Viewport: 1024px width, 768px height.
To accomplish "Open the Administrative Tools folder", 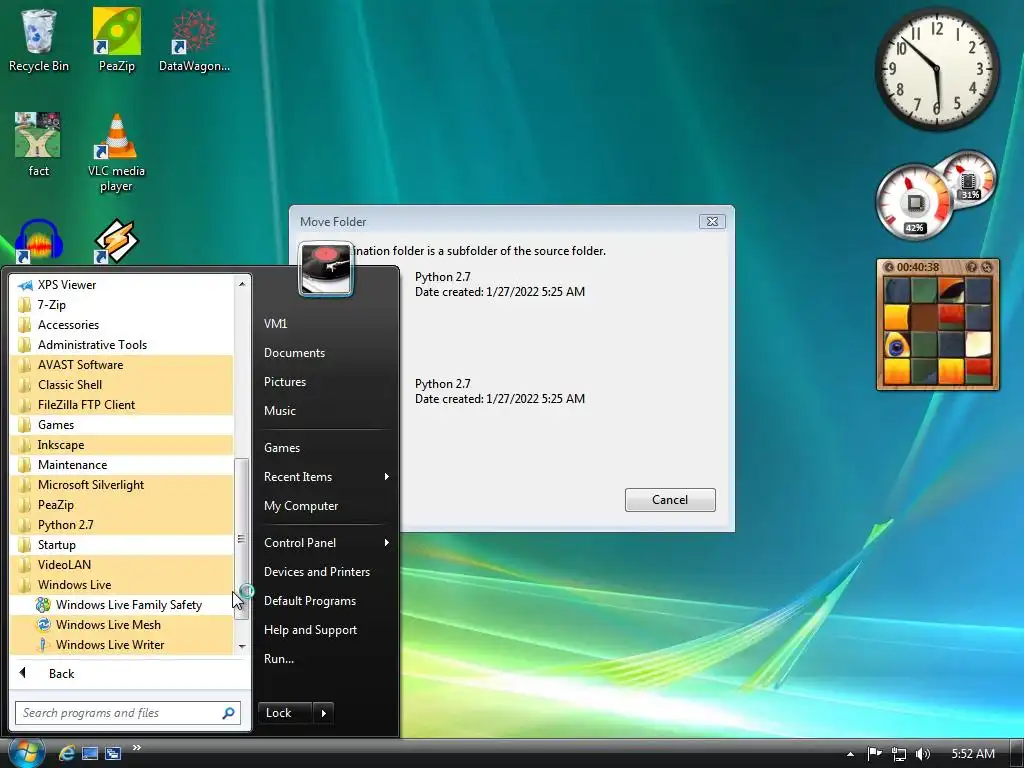I will (121, 345).
